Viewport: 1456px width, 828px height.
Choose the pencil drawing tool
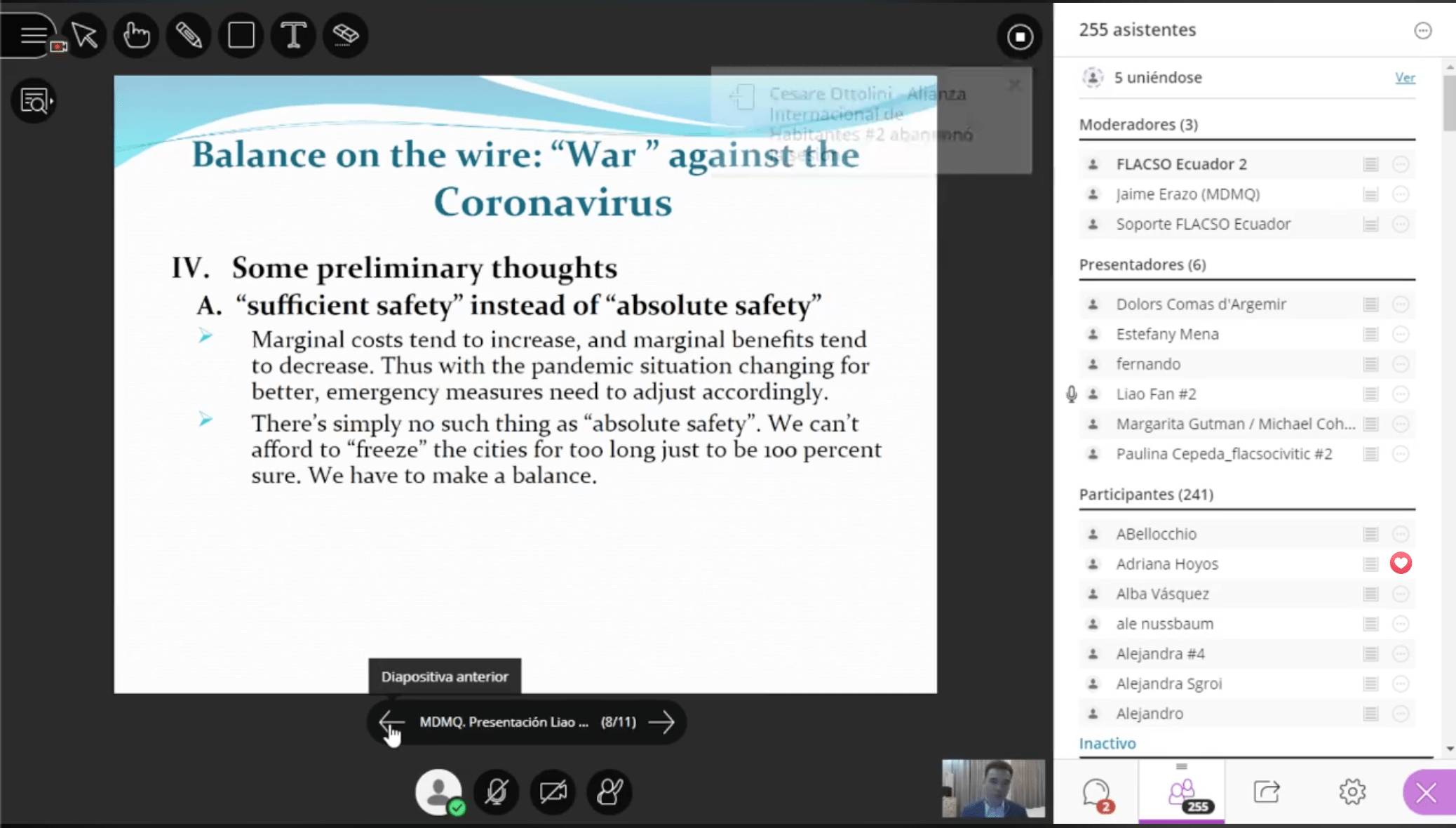click(x=189, y=35)
